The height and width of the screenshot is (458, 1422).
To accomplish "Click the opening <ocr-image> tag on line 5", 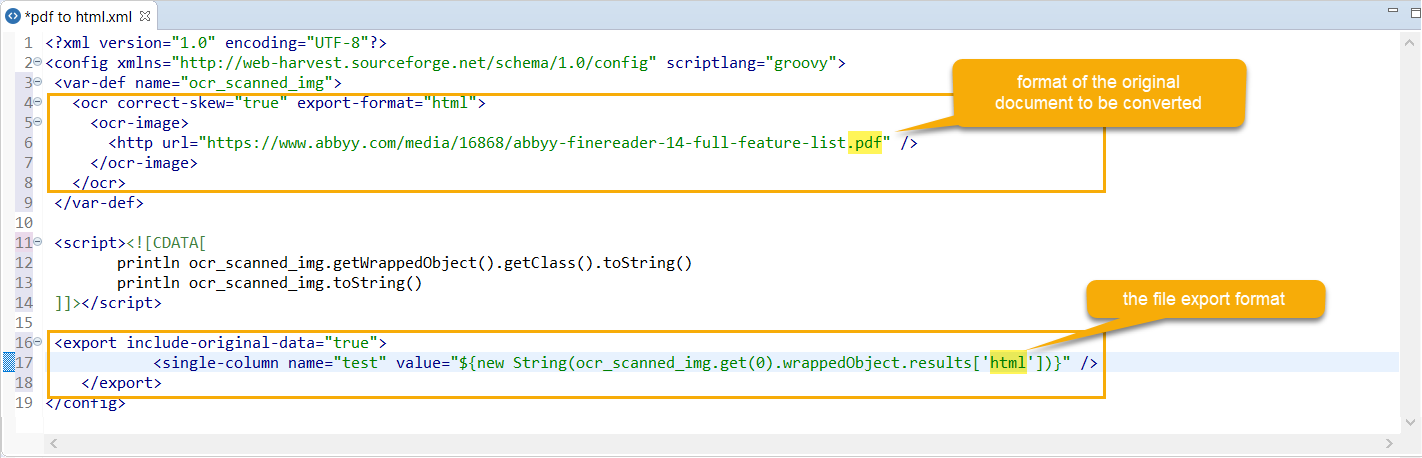I will pos(140,123).
